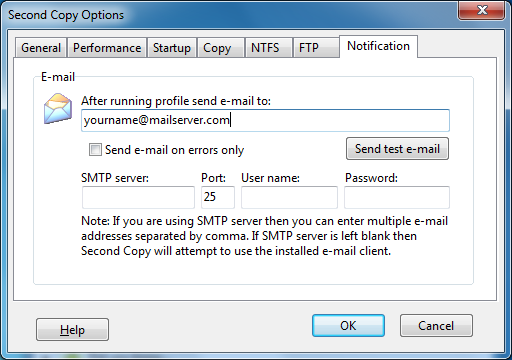Image resolution: width=512 pixels, height=360 pixels.
Task: Click the Send test e-mail button
Action: pos(397,149)
